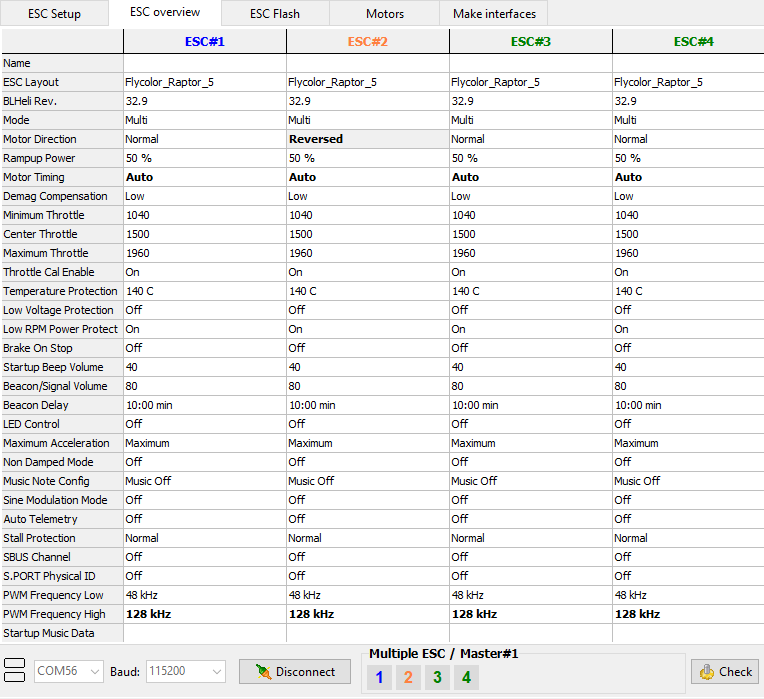Select the ESC#2 column header
This screenshot has height=699, width=764.
point(368,41)
